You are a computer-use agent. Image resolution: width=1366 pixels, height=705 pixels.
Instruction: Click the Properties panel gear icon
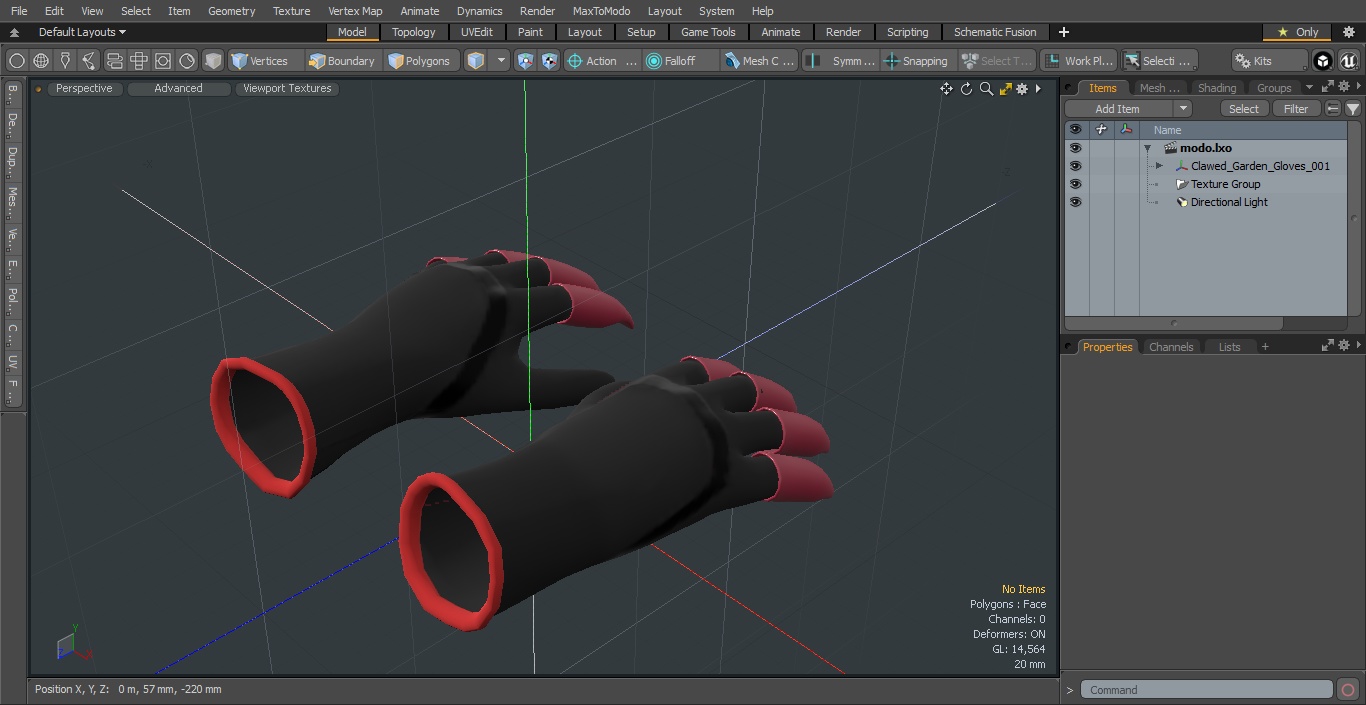coord(1344,345)
